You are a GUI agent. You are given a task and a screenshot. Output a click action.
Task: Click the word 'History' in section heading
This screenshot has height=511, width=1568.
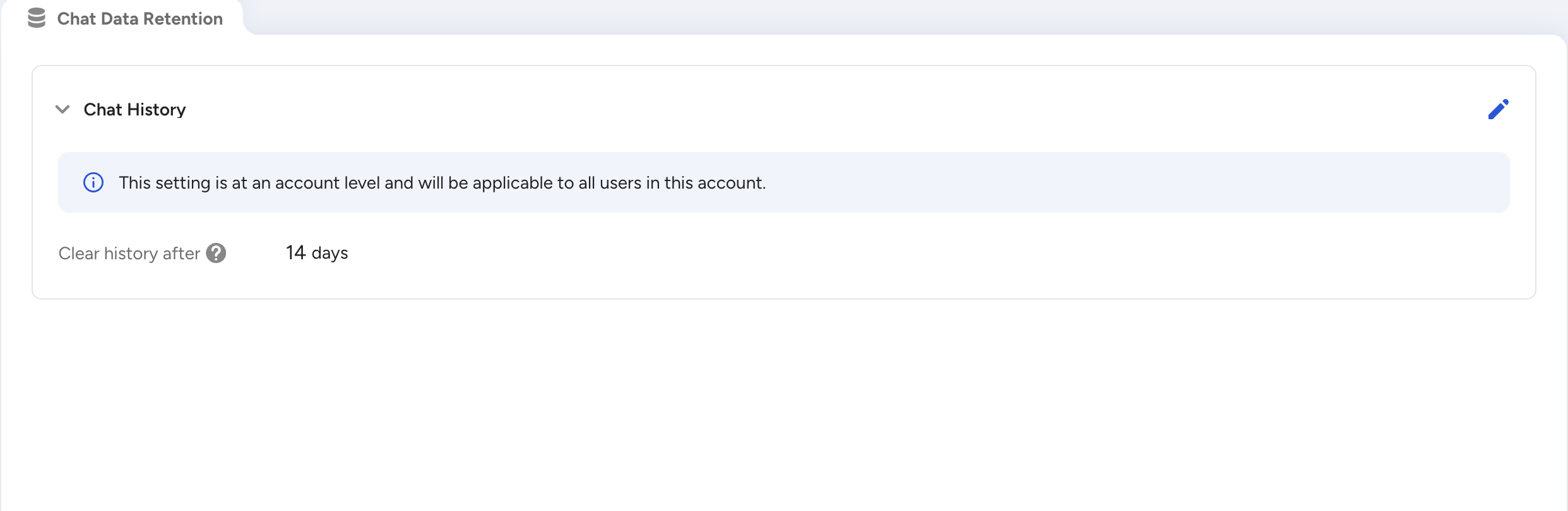(x=157, y=110)
